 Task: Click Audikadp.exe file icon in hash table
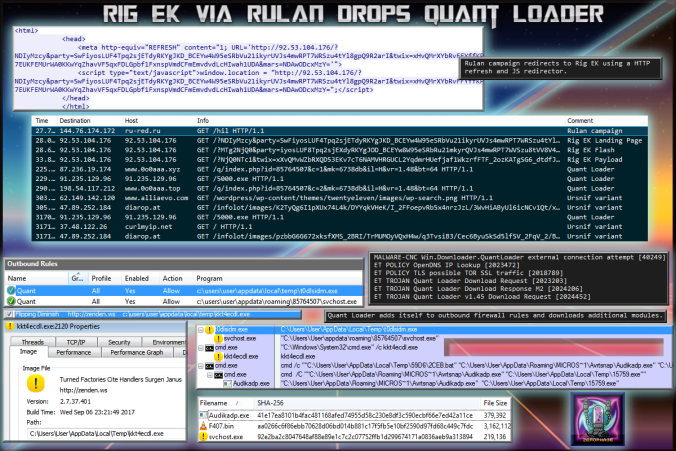(x=203, y=415)
